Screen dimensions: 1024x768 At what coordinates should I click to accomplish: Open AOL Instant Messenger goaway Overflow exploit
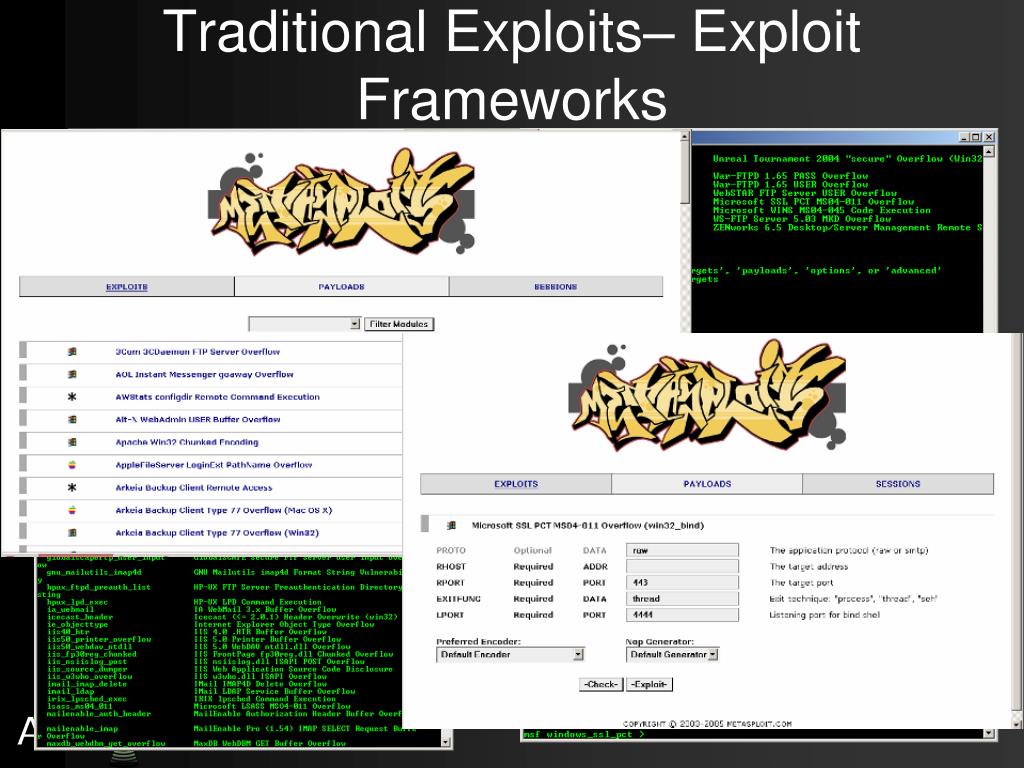(x=204, y=374)
